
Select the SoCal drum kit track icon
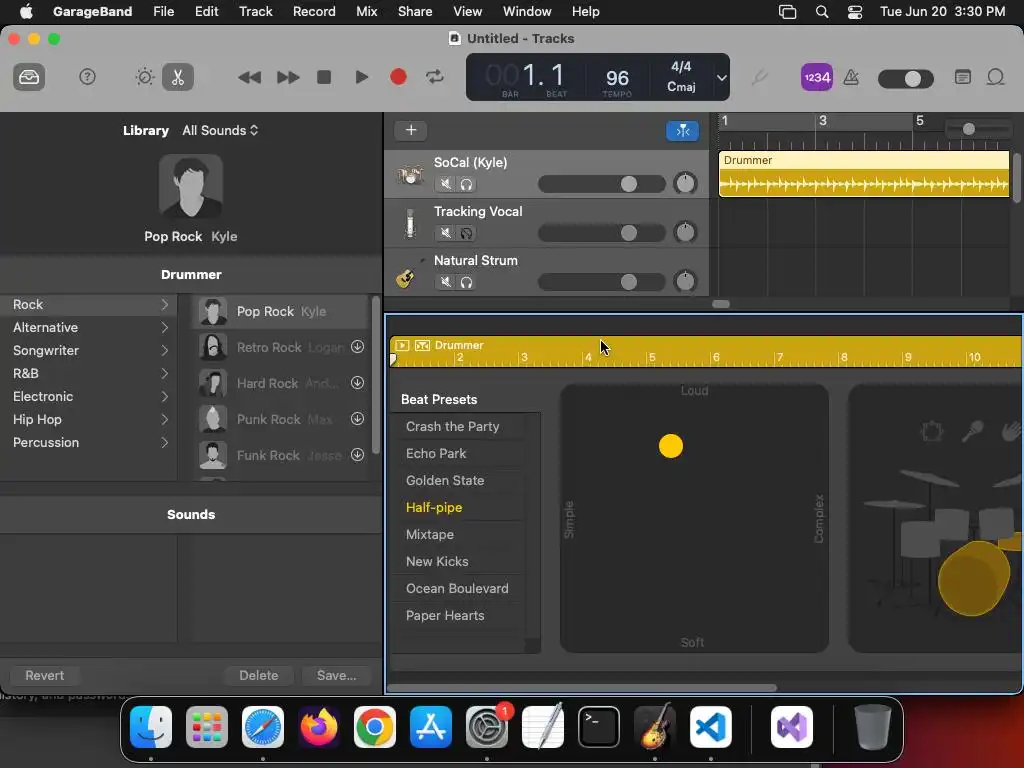410,174
